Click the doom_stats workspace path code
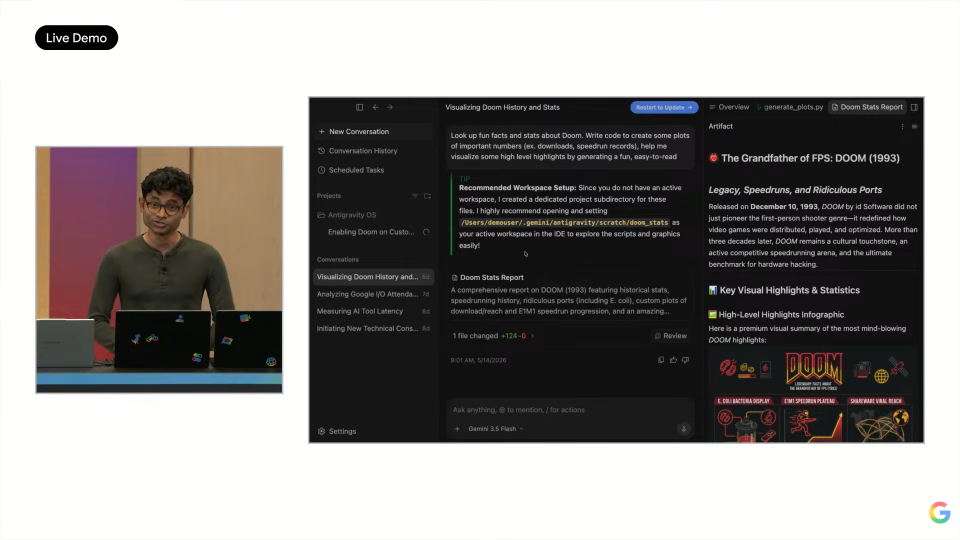Viewport: 960px width, 540px height. click(564, 222)
